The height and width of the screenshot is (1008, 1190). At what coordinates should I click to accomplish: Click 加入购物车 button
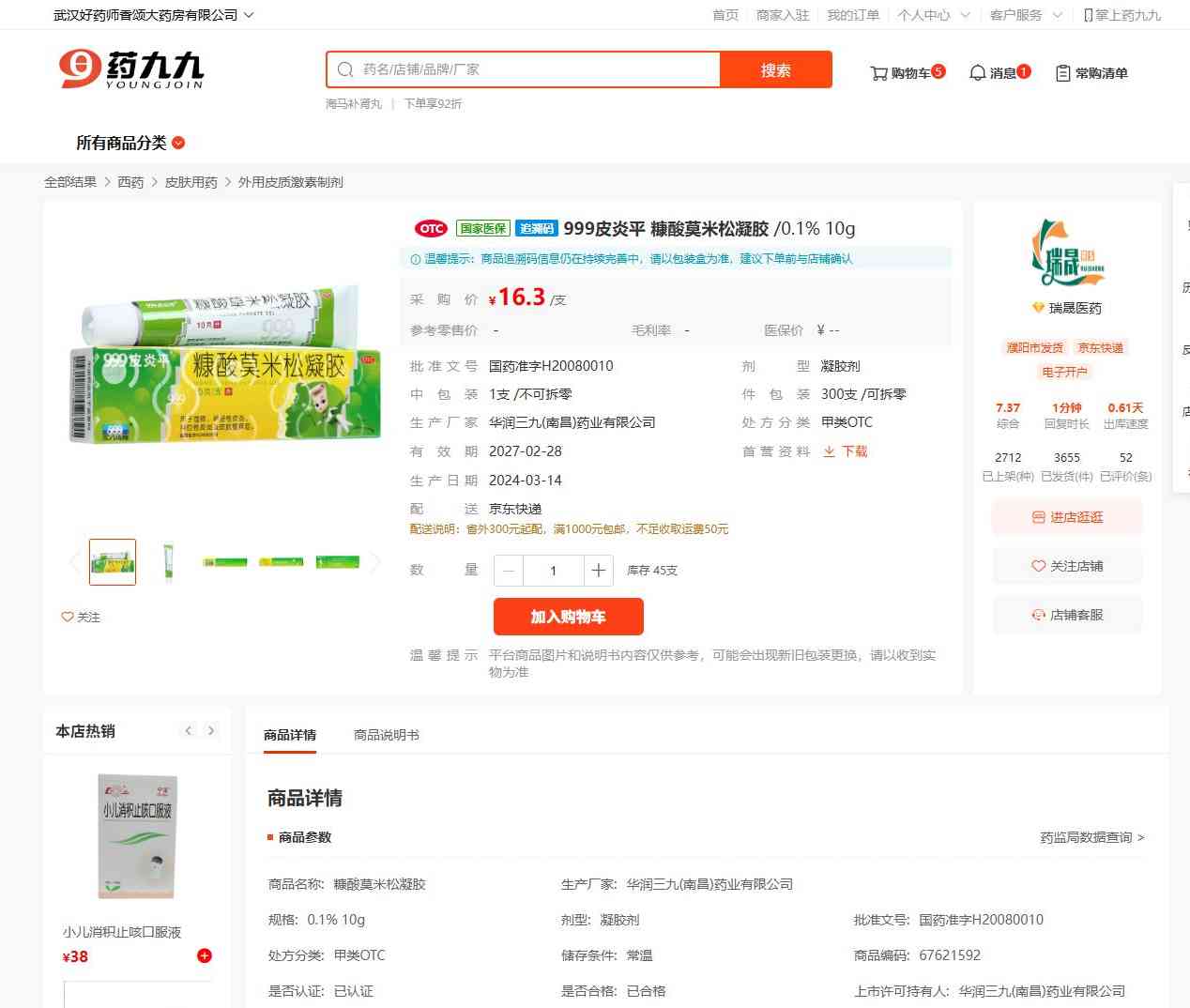tap(569, 617)
